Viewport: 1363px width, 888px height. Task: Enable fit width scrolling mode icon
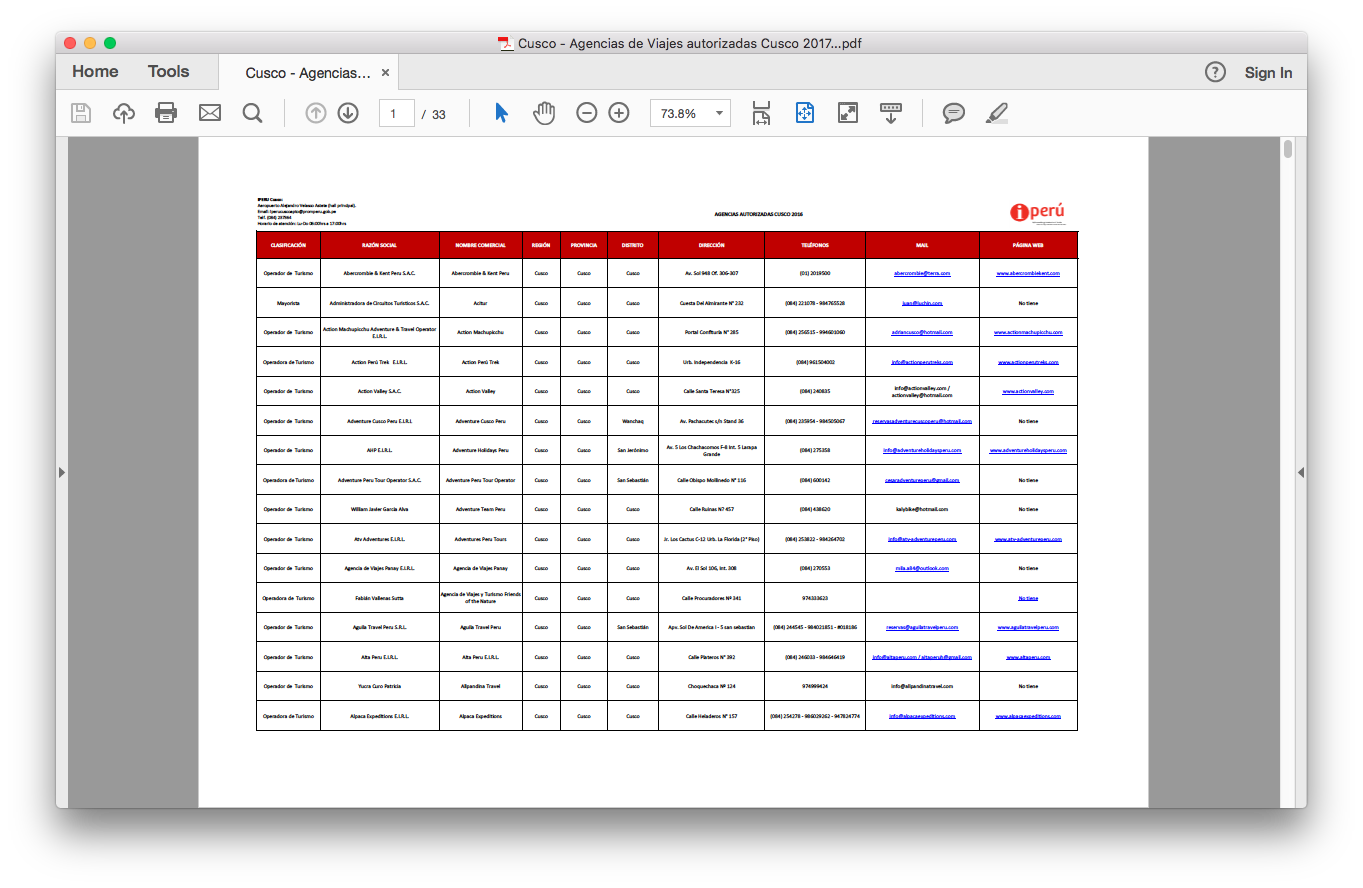tap(762, 113)
